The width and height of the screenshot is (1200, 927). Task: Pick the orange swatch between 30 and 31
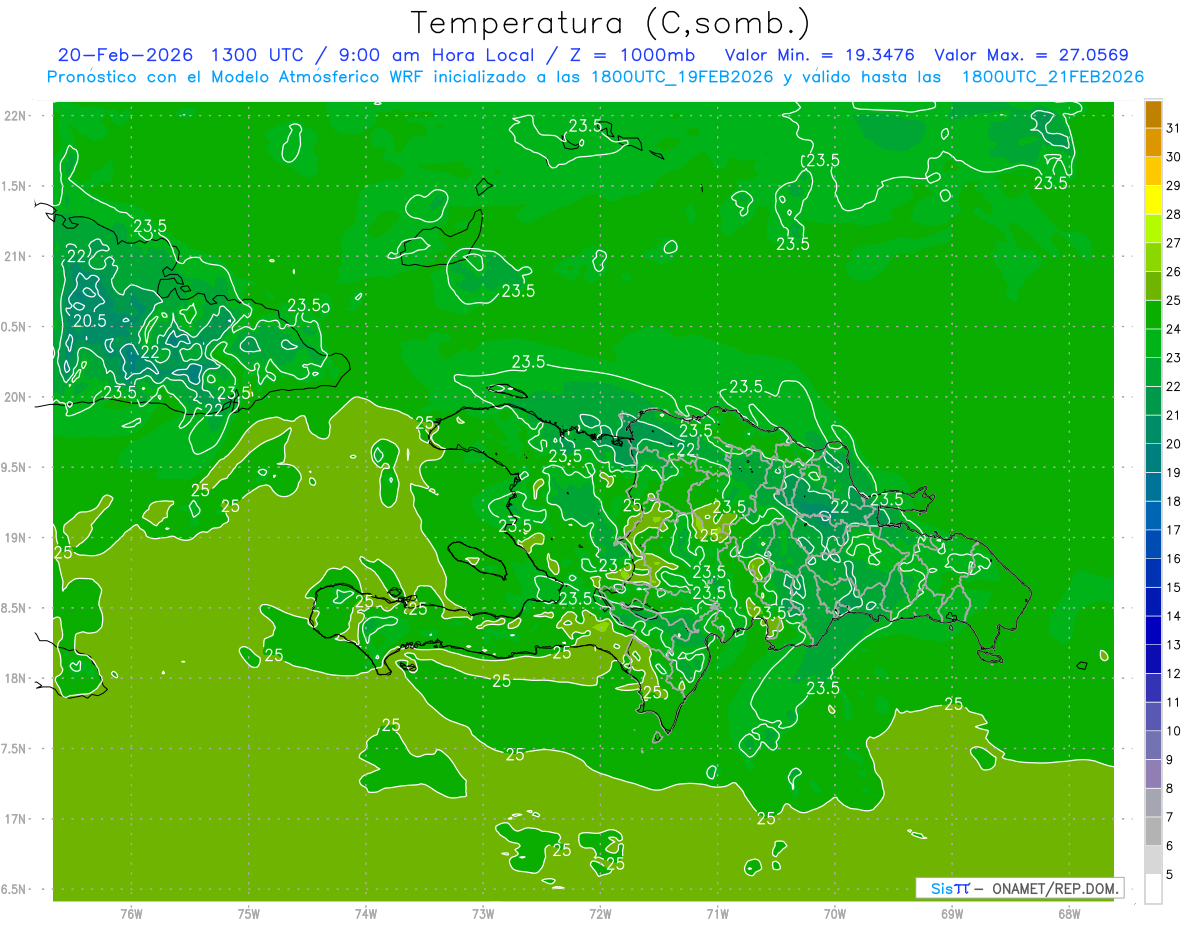coord(1153,142)
